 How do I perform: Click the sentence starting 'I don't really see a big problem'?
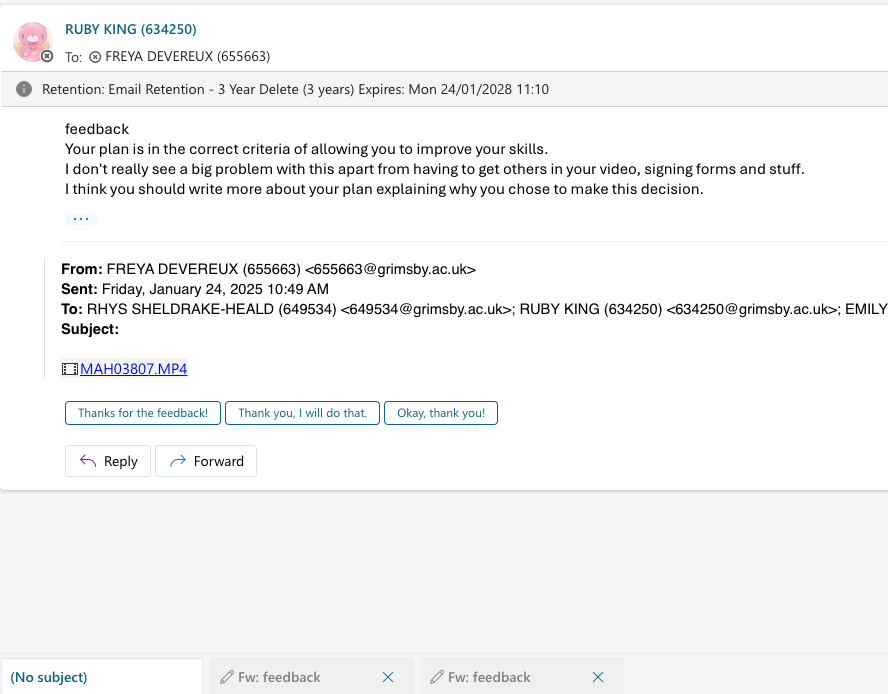click(x=434, y=169)
